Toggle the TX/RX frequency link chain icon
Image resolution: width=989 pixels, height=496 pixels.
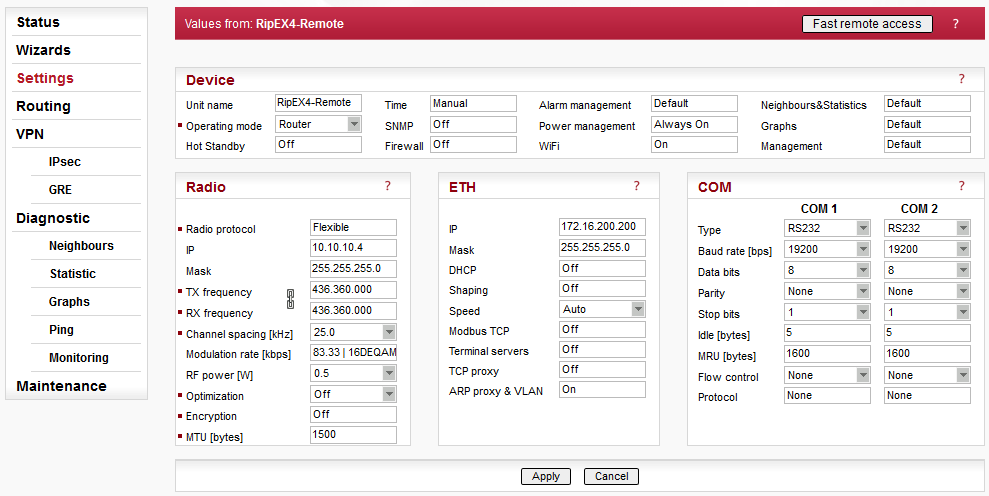click(x=291, y=299)
